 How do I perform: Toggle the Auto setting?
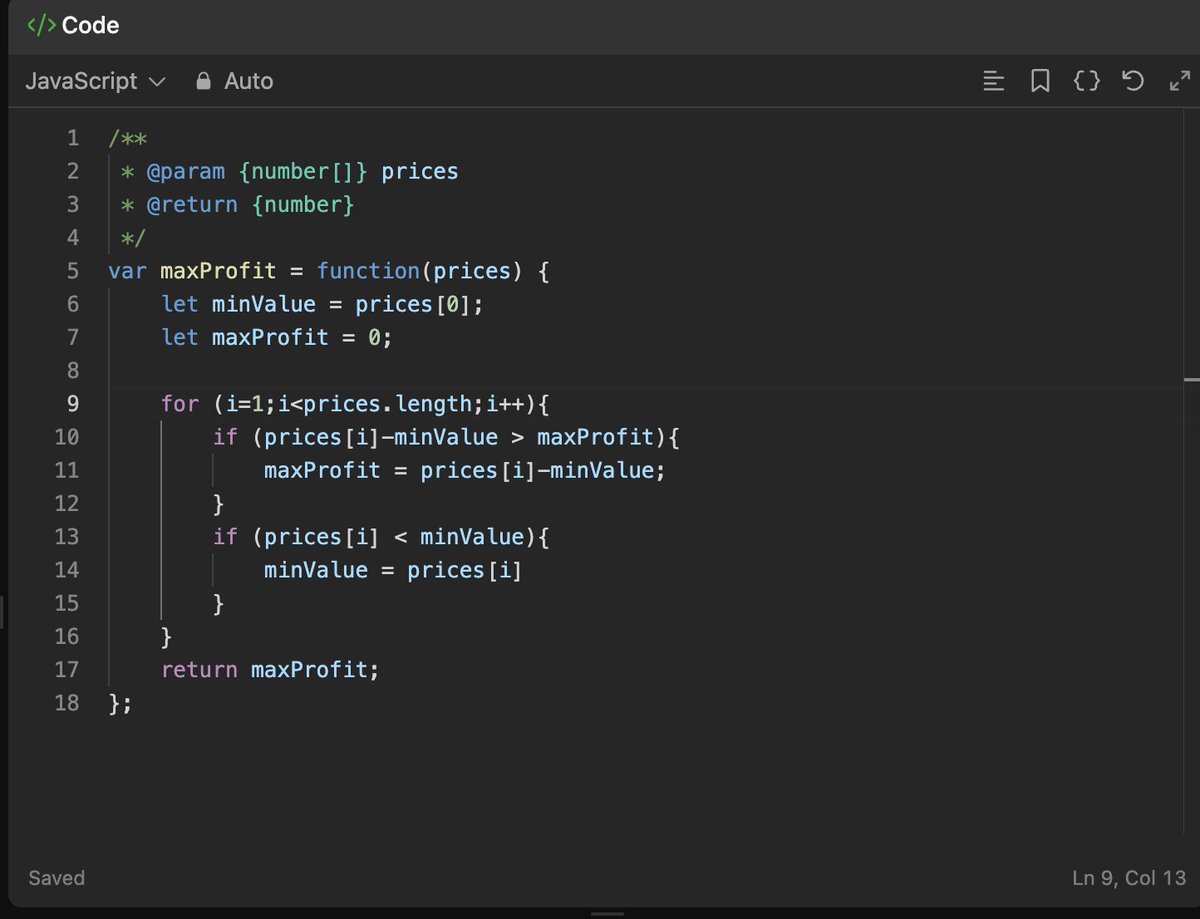[248, 81]
